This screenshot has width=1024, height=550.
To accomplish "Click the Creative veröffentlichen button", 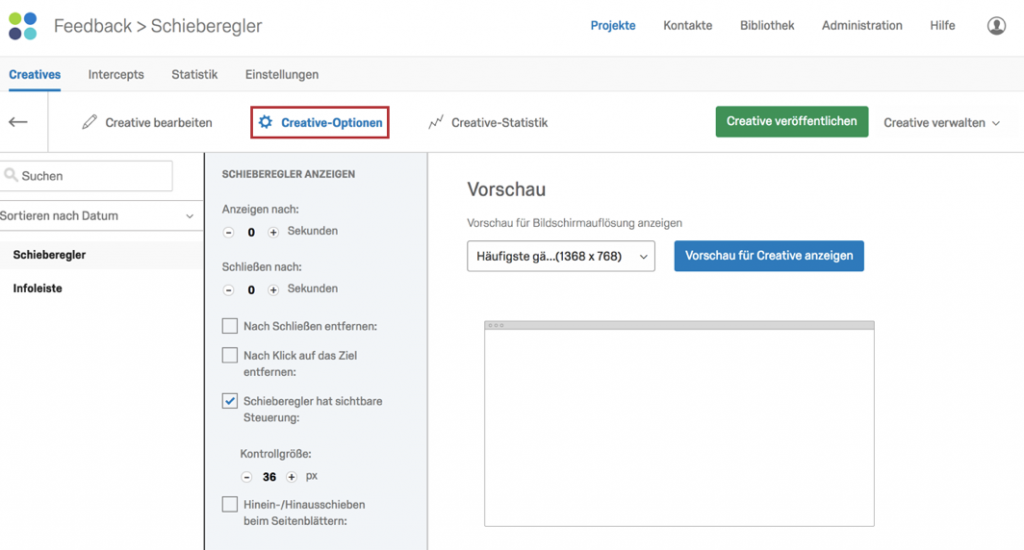I will [x=792, y=121].
